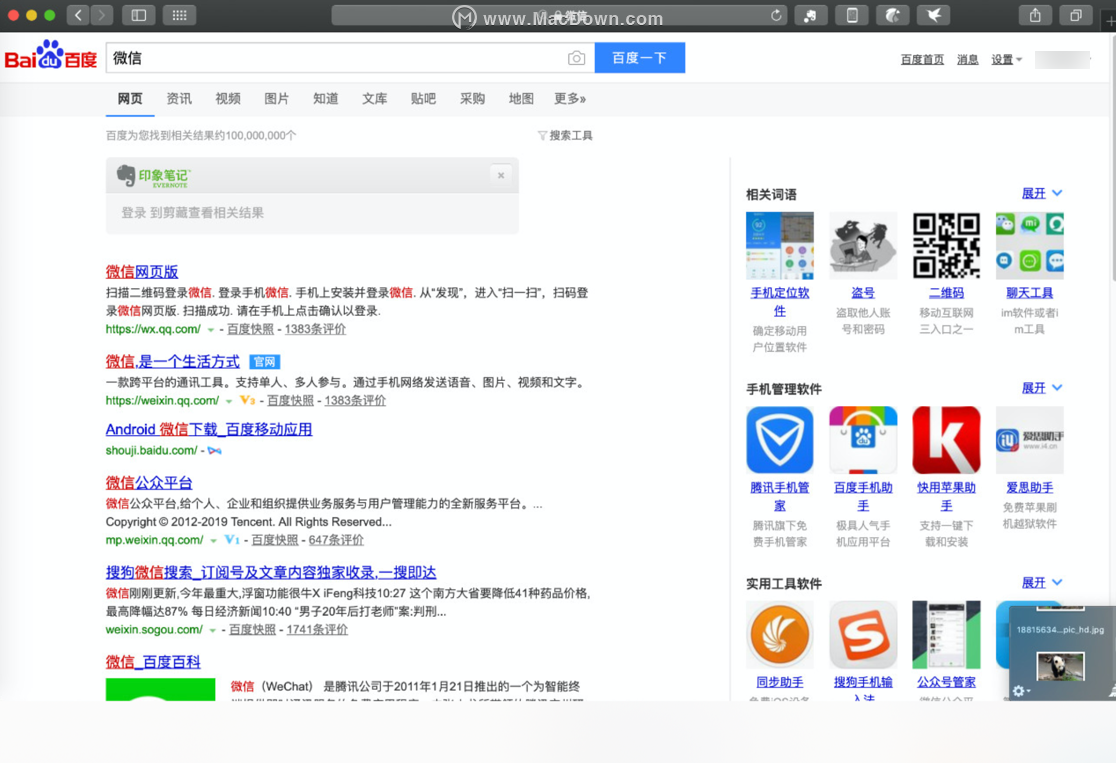Click the panda picture in the floating panel
This screenshot has width=1116, height=763.
tap(1060, 667)
